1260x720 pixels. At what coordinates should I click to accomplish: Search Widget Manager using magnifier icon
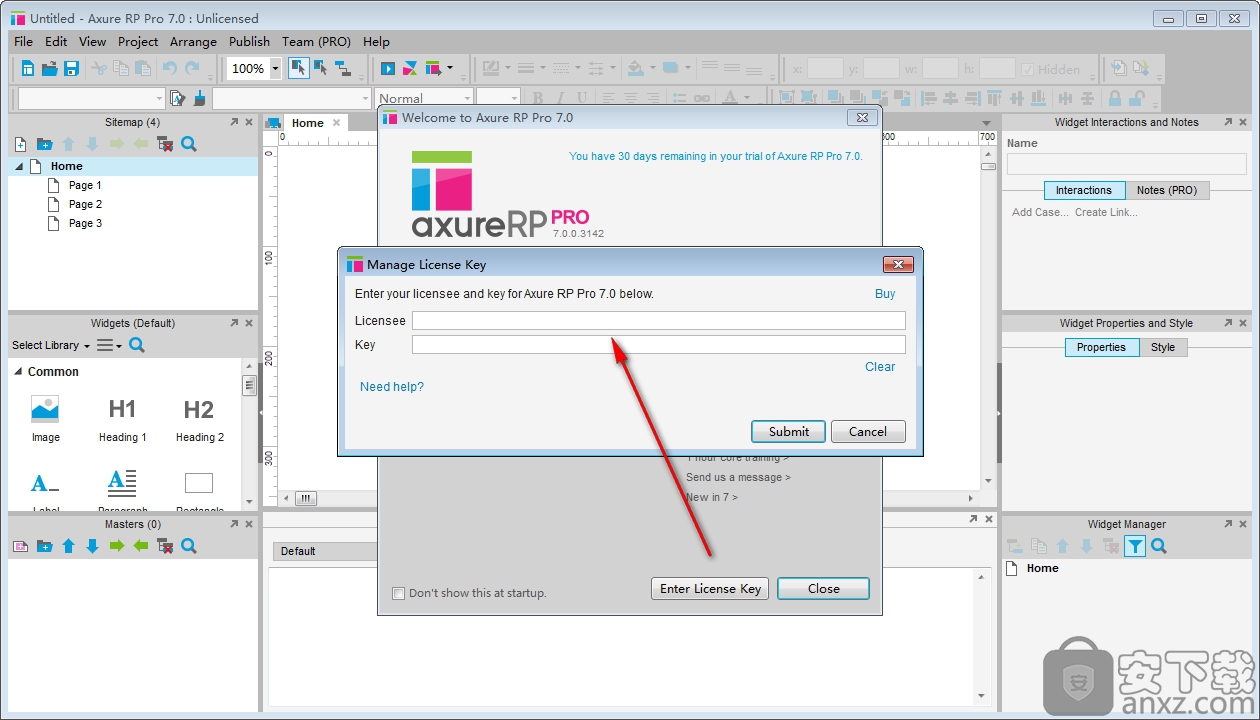[1159, 546]
